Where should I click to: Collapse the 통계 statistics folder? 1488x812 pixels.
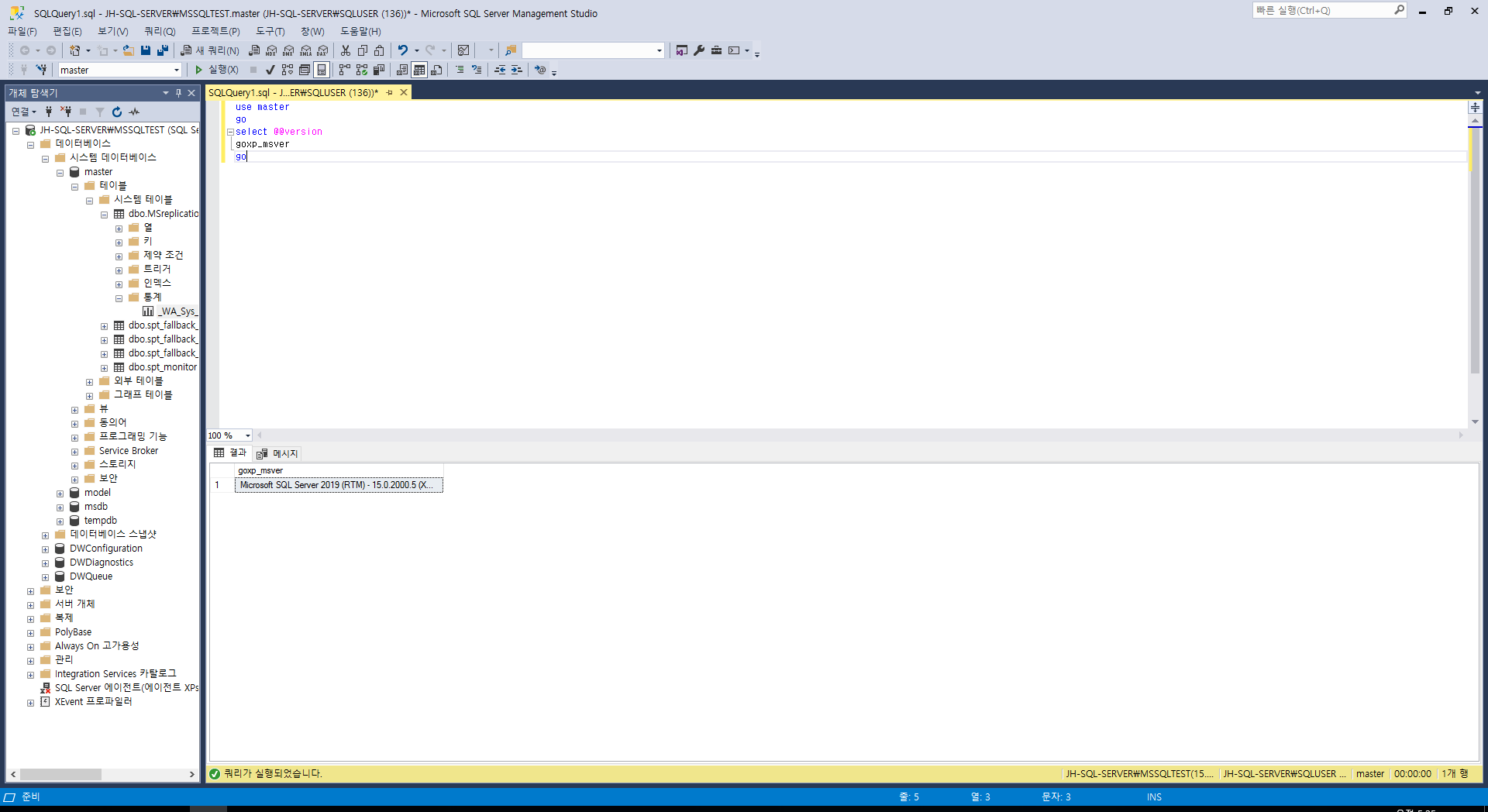[x=119, y=298]
